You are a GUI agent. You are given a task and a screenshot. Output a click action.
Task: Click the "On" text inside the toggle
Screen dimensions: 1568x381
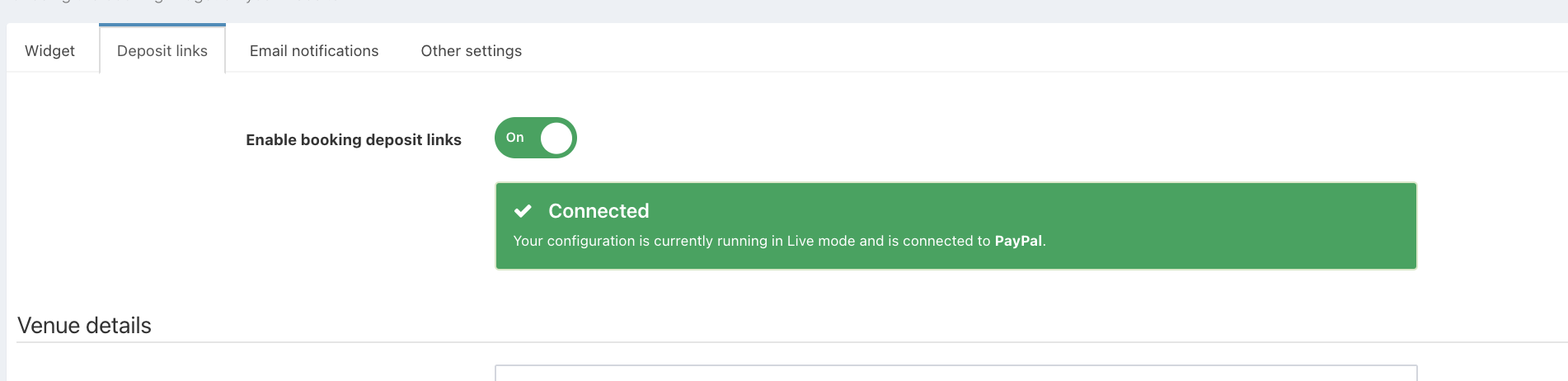pos(515,138)
